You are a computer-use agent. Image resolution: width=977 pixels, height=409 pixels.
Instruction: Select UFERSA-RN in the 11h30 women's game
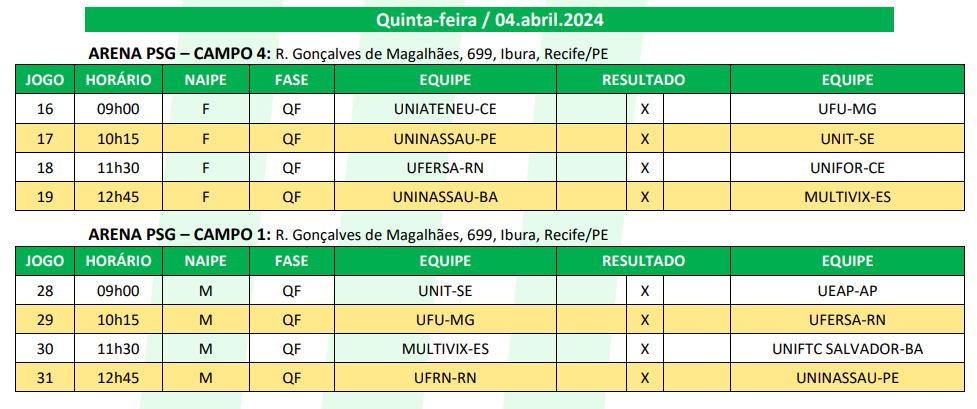tap(445, 168)
